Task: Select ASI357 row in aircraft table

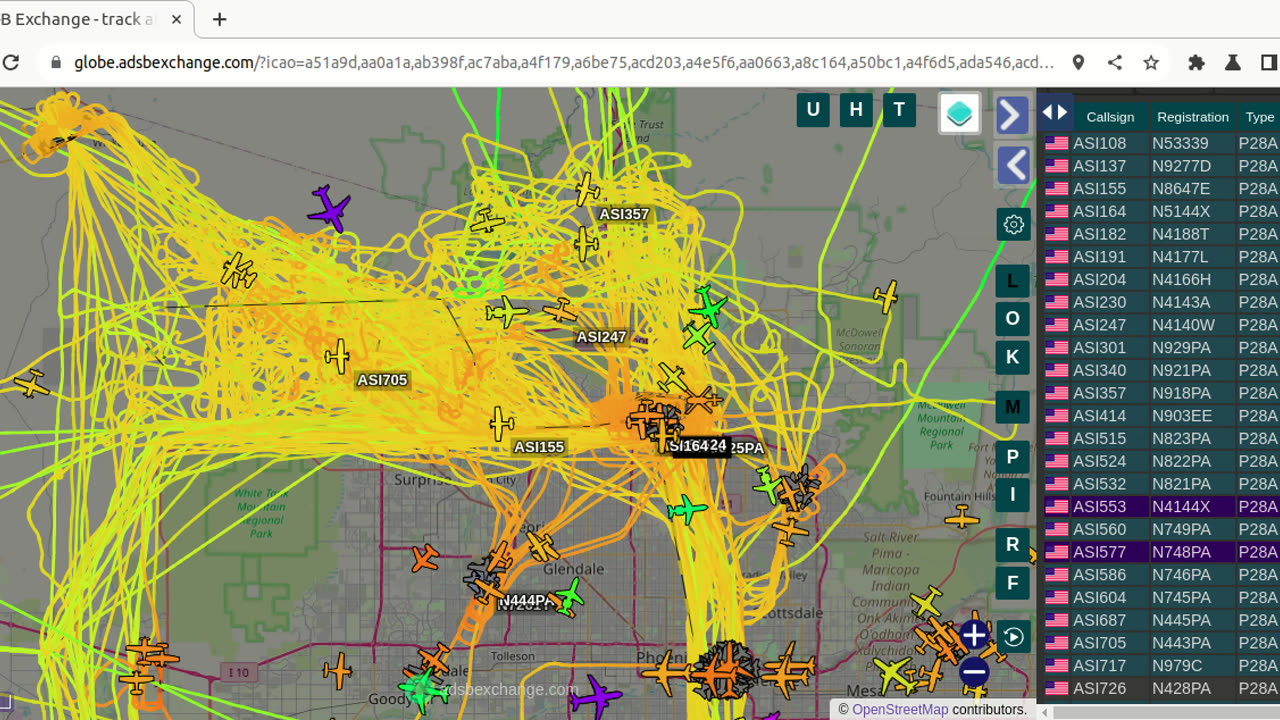Action: tap(1160, 393)
